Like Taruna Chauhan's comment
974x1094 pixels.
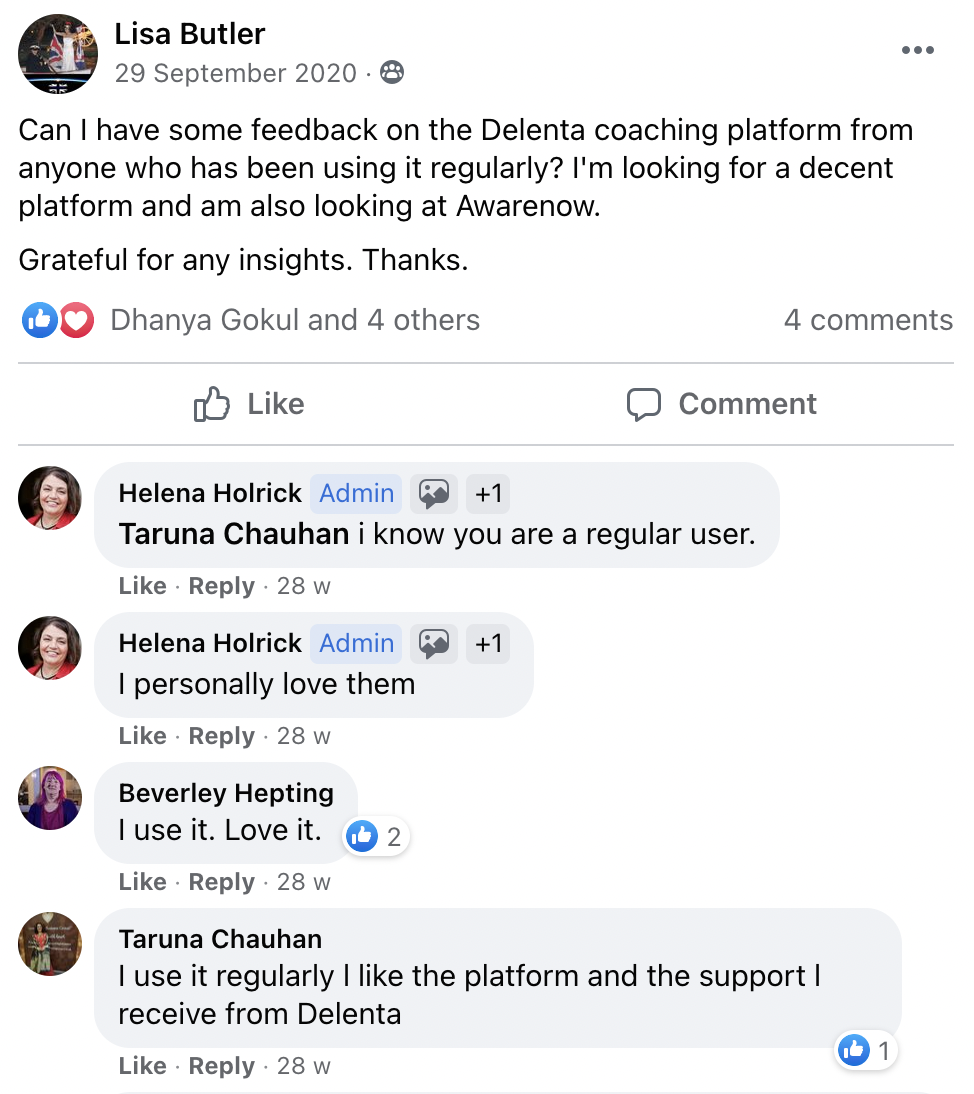pyautogui.click(x=142, y=1066)
